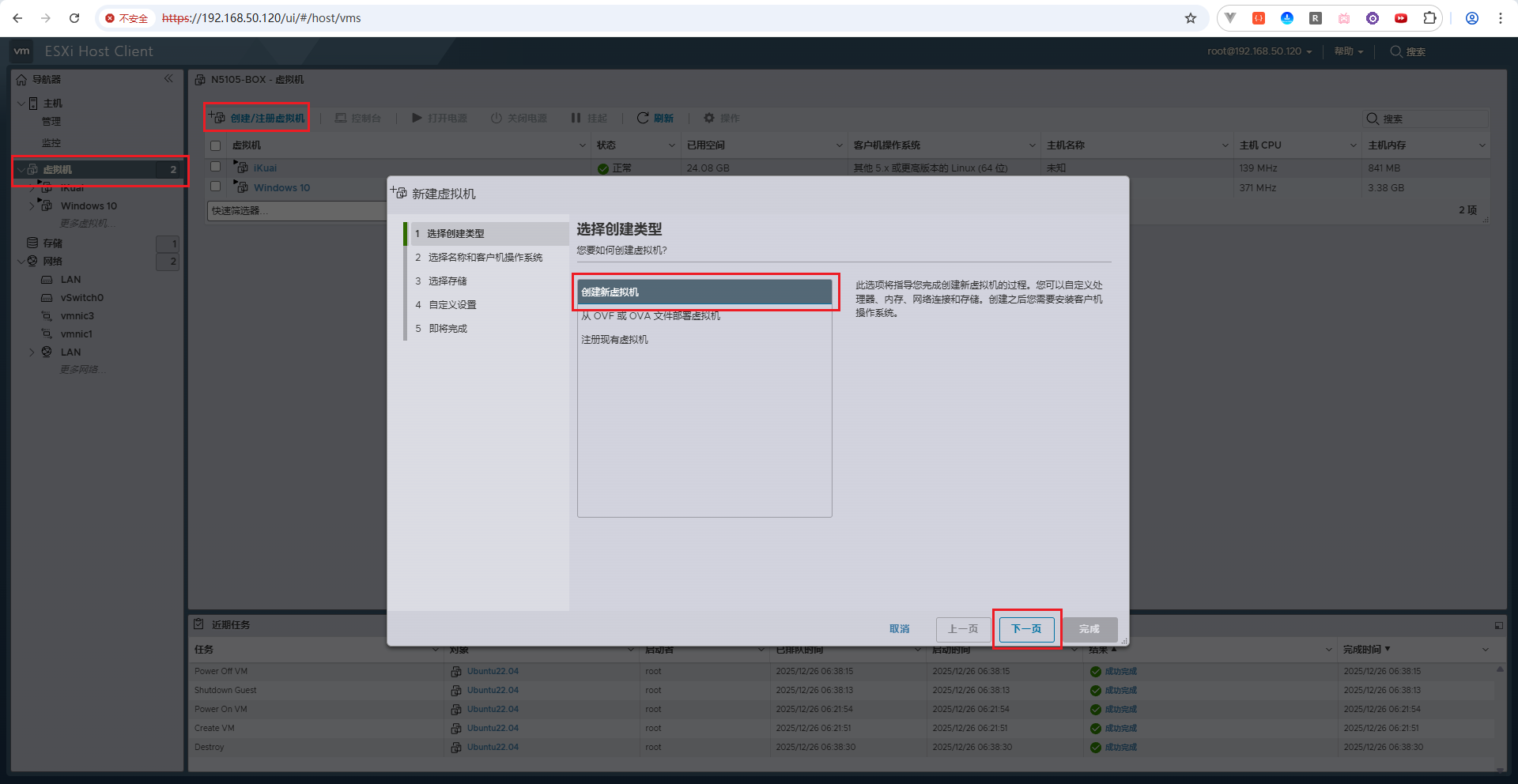Screen dimensions: 1518x784
Task: Collapse the navigator panel with double-chevron icon
Action: coord(168,79)
